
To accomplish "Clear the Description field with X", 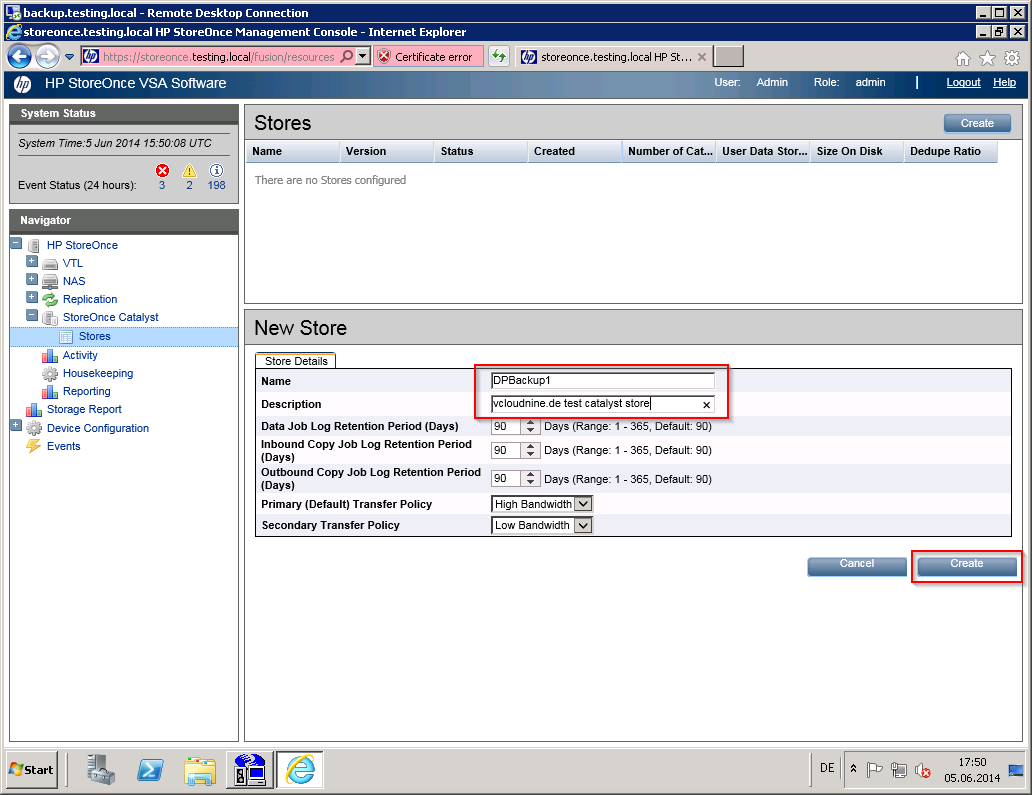I will pos(706,405).
